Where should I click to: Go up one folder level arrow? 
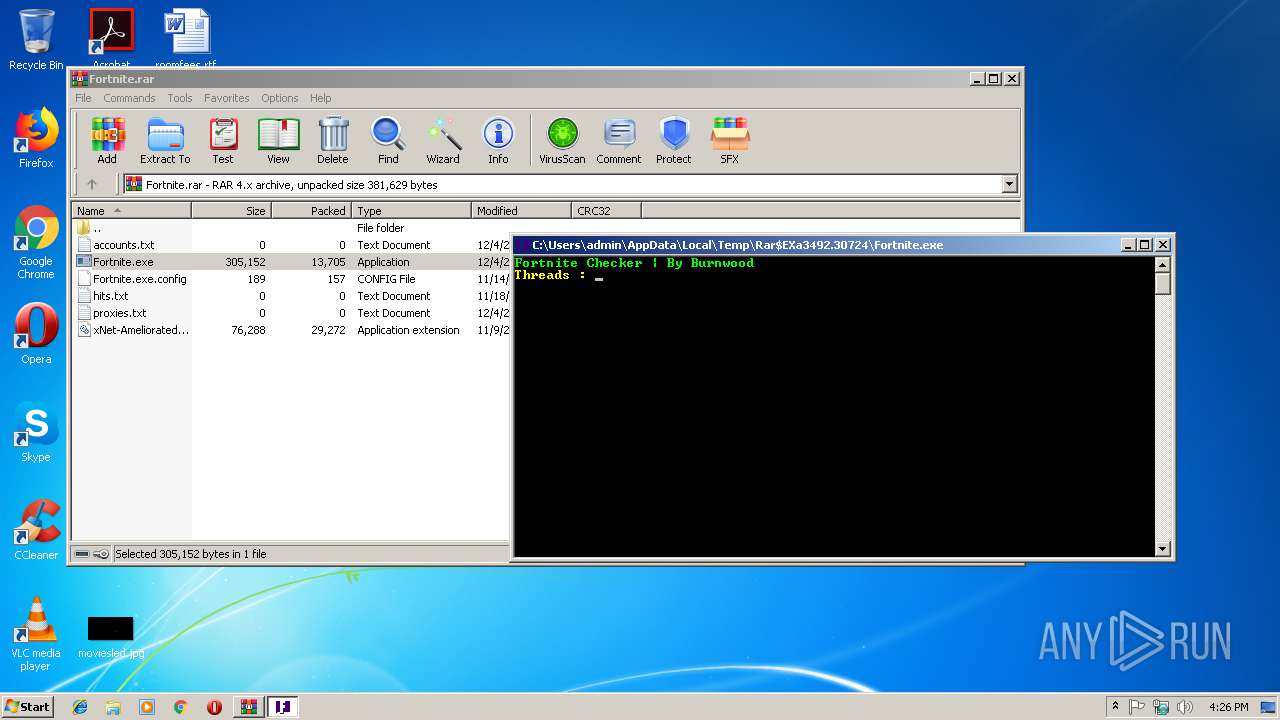pos(92,184)
